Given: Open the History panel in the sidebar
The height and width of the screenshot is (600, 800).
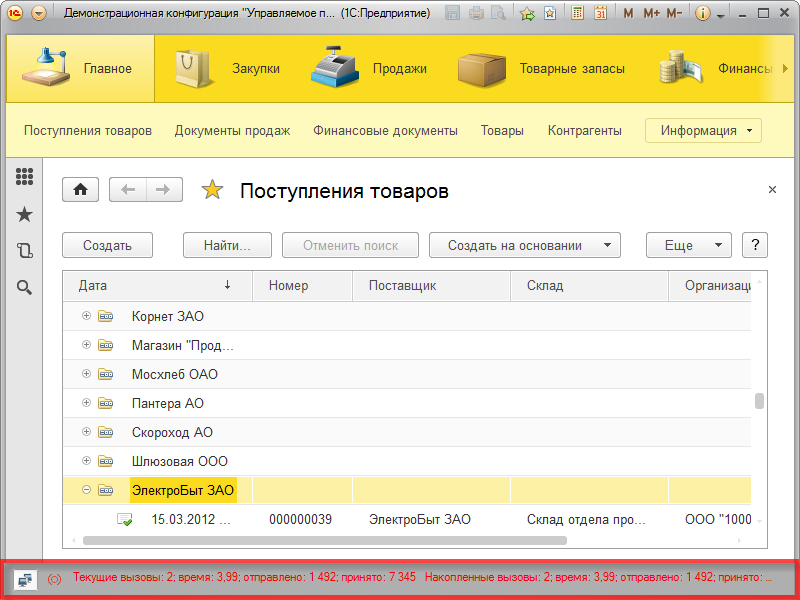Looking at the screenshot, I should click(x=25, y=250).
